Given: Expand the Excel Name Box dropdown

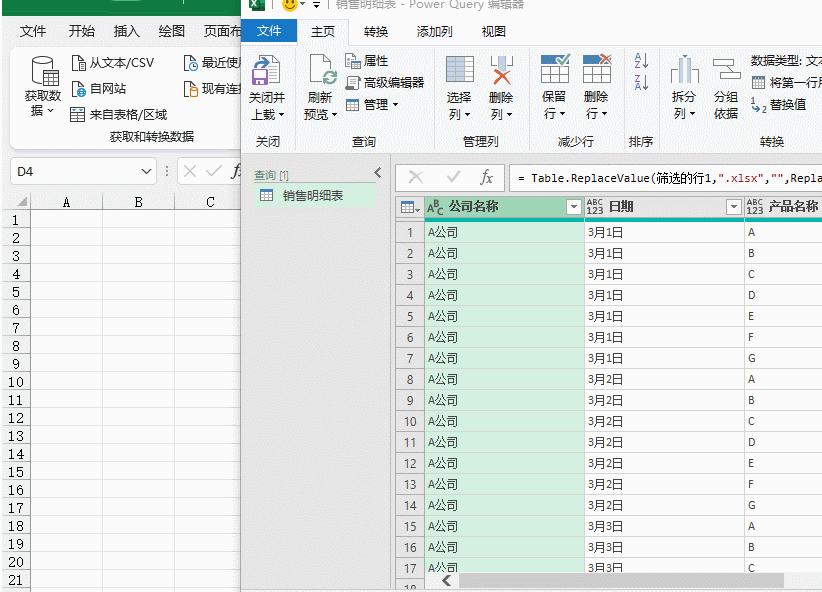Looking at the screenshot, I should 146,171.
